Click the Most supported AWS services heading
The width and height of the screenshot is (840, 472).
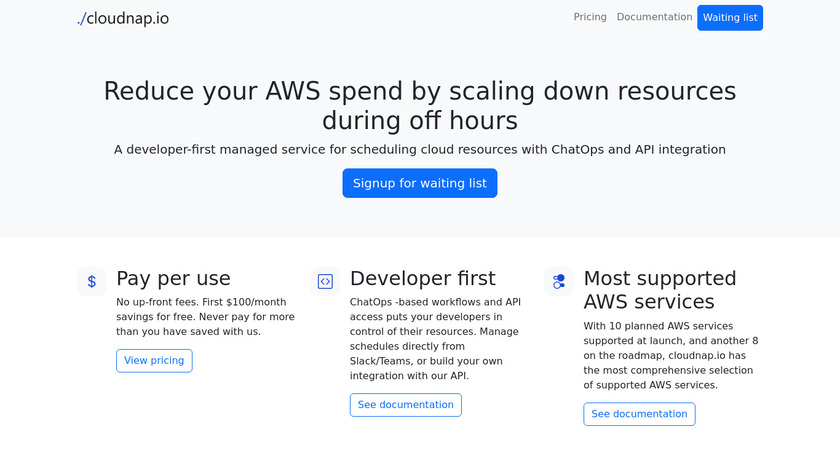pos(660,290)
